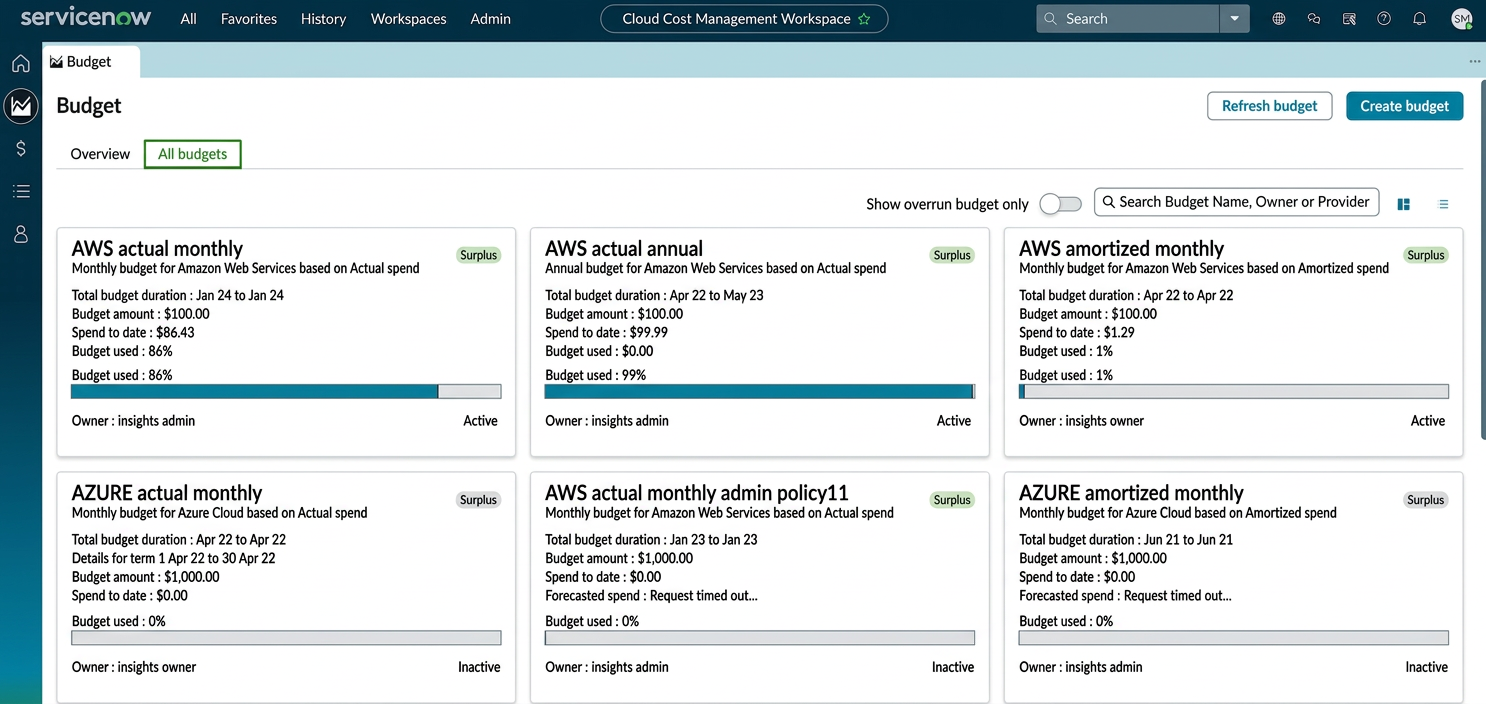The image size is (1486, 704).
Task: Open the All menu
Action: point(188,18)
